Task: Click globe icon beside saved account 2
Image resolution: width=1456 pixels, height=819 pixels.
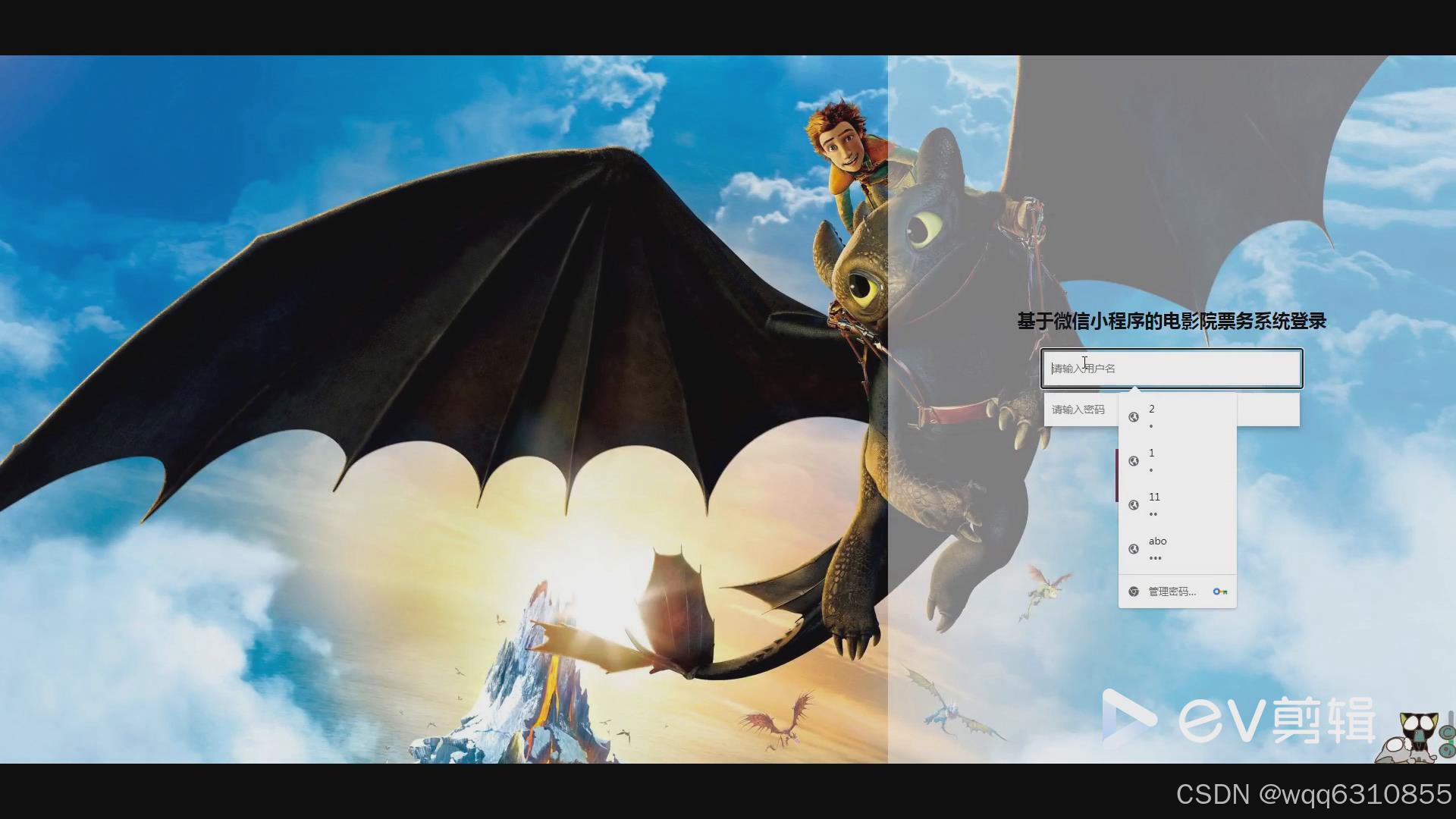Action: click(1134, 417)
